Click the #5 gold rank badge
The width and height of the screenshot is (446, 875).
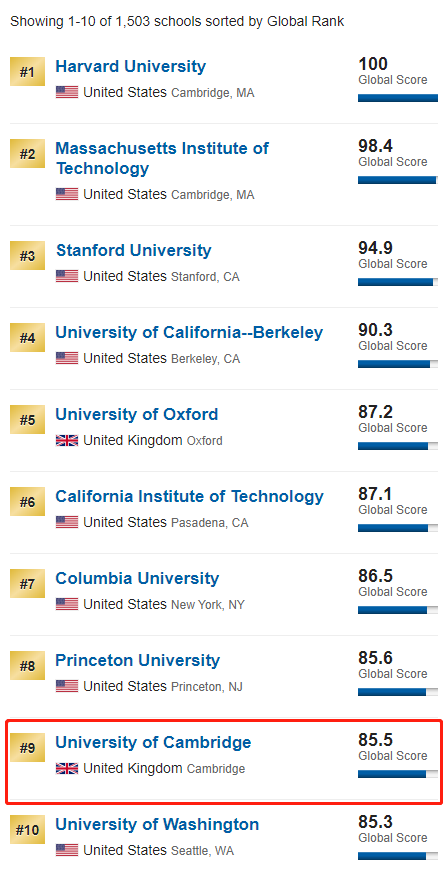(27, 420)
